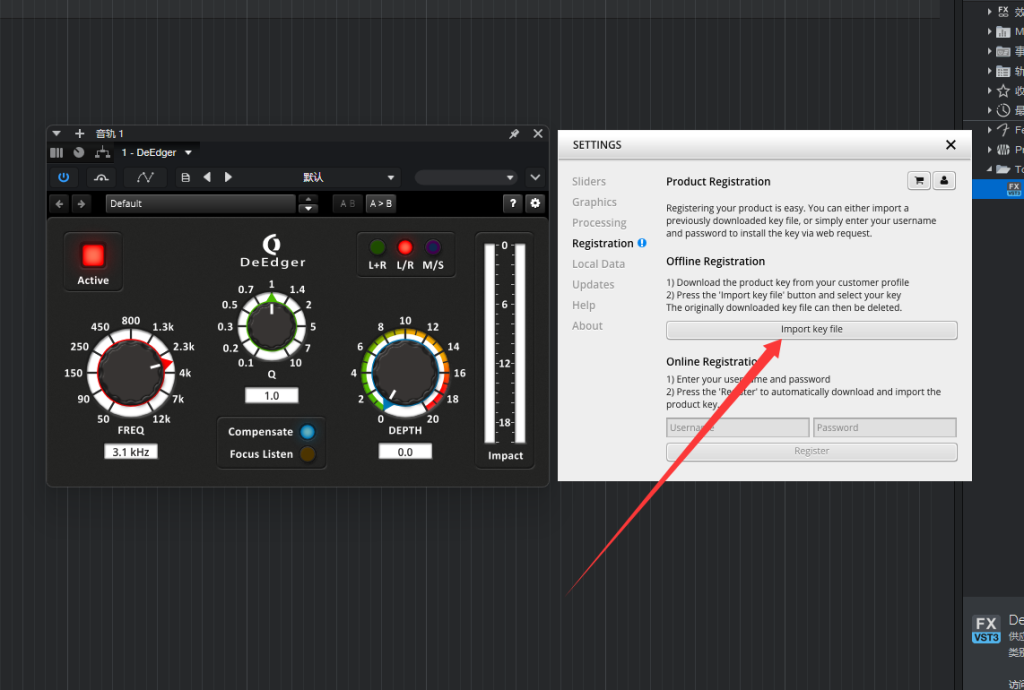Open plugin settings gear icon

pos(535,204)
